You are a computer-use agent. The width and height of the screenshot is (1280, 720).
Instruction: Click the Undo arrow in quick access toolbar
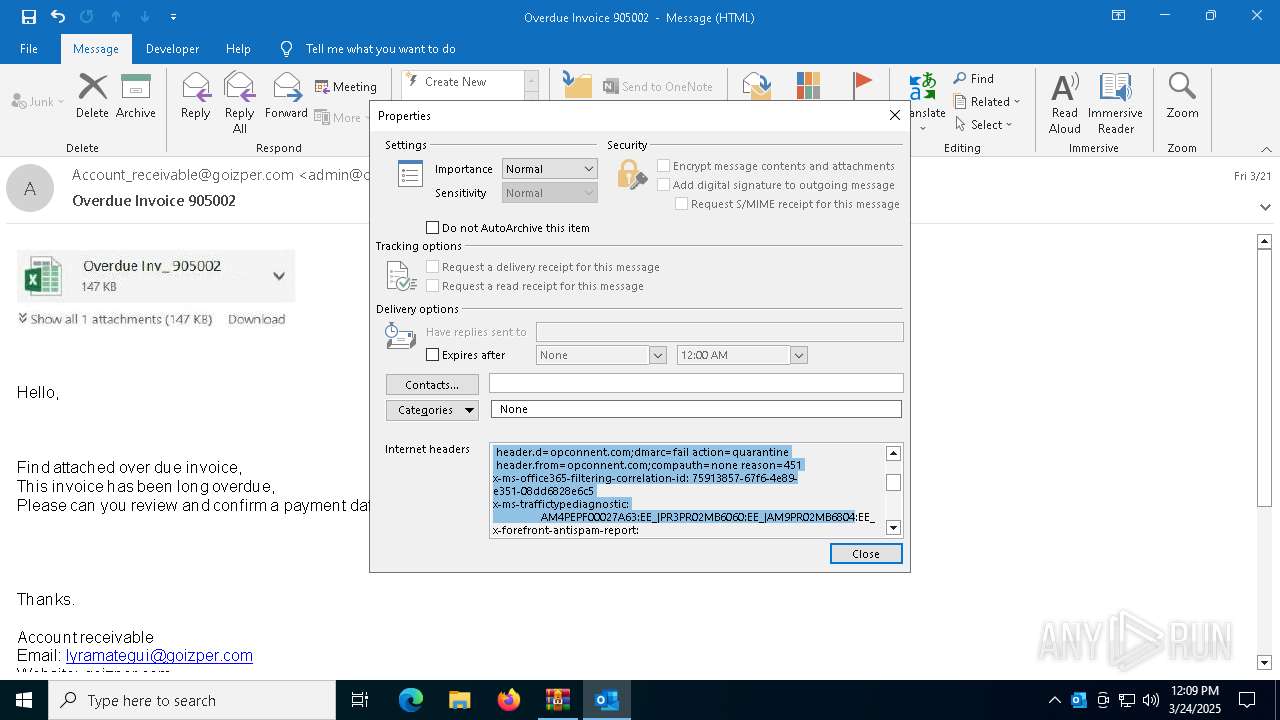click(58, 16)
